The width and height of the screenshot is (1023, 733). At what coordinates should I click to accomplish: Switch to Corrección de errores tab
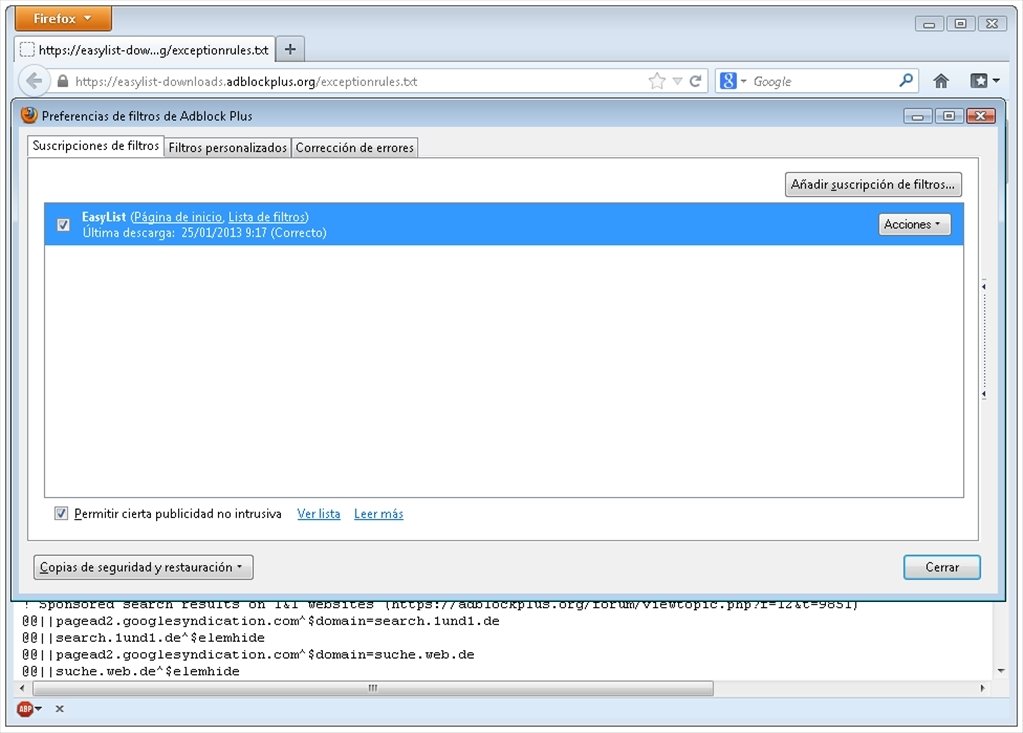point(354,147)
